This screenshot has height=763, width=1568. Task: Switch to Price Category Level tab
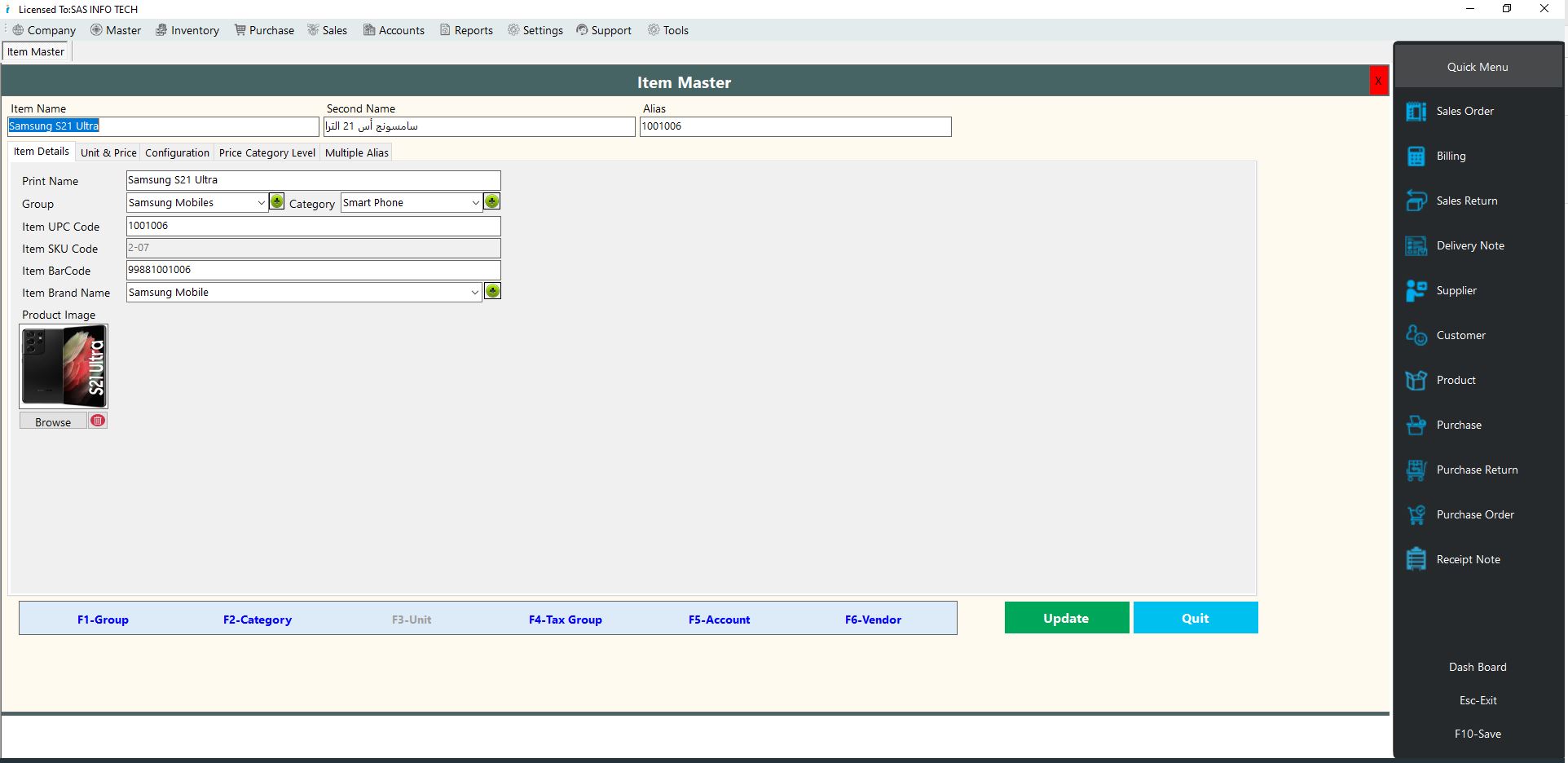tap(266, 152)
